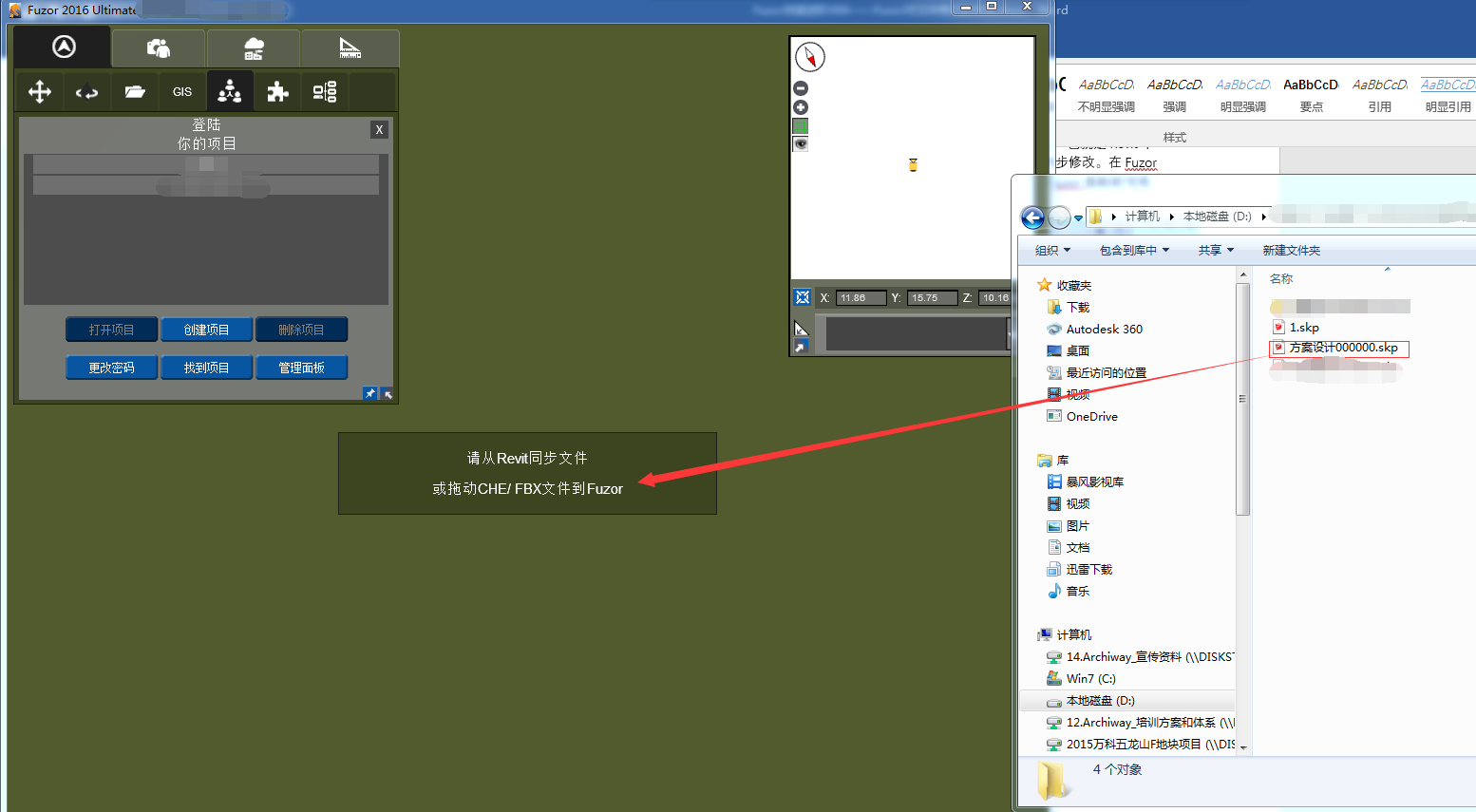Screen dimensions: 1476x812
Task: Switch to the camera and avatar tab
Action: pyautogui.click(x=159, y=47)
